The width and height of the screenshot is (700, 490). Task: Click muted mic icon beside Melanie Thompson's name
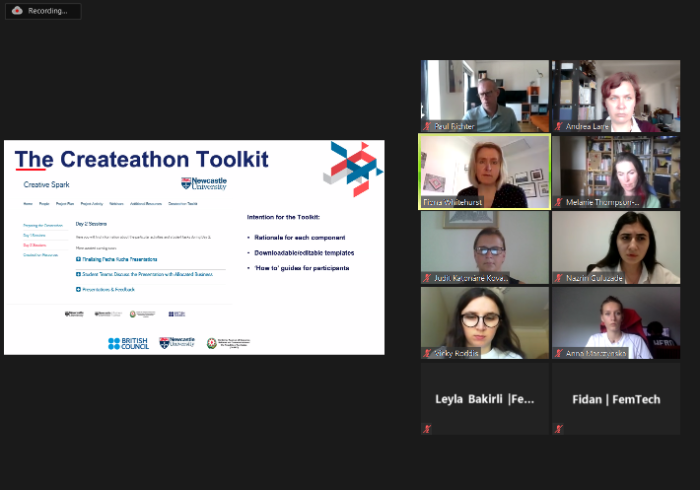(559, 202)
